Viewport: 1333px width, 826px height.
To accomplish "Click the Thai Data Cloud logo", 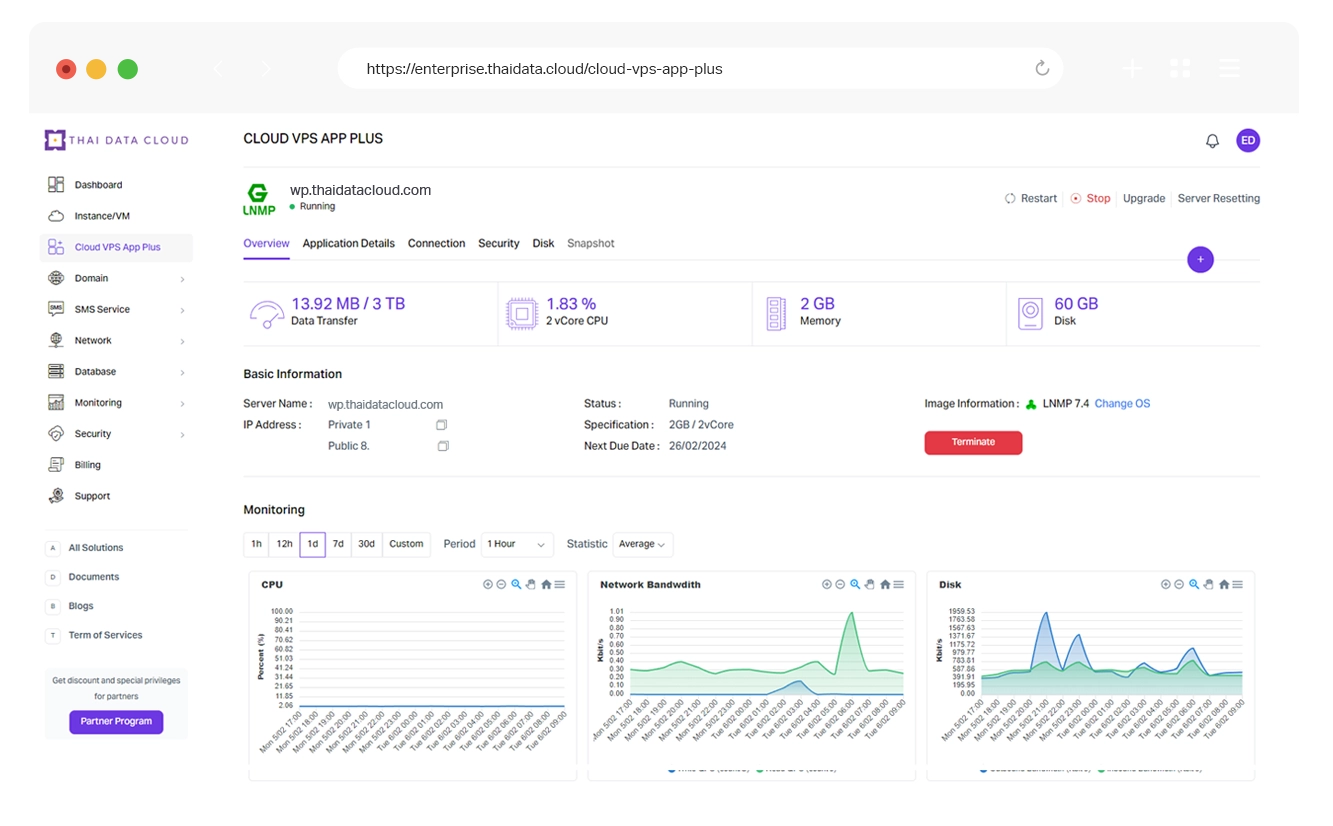I will 116,140.
